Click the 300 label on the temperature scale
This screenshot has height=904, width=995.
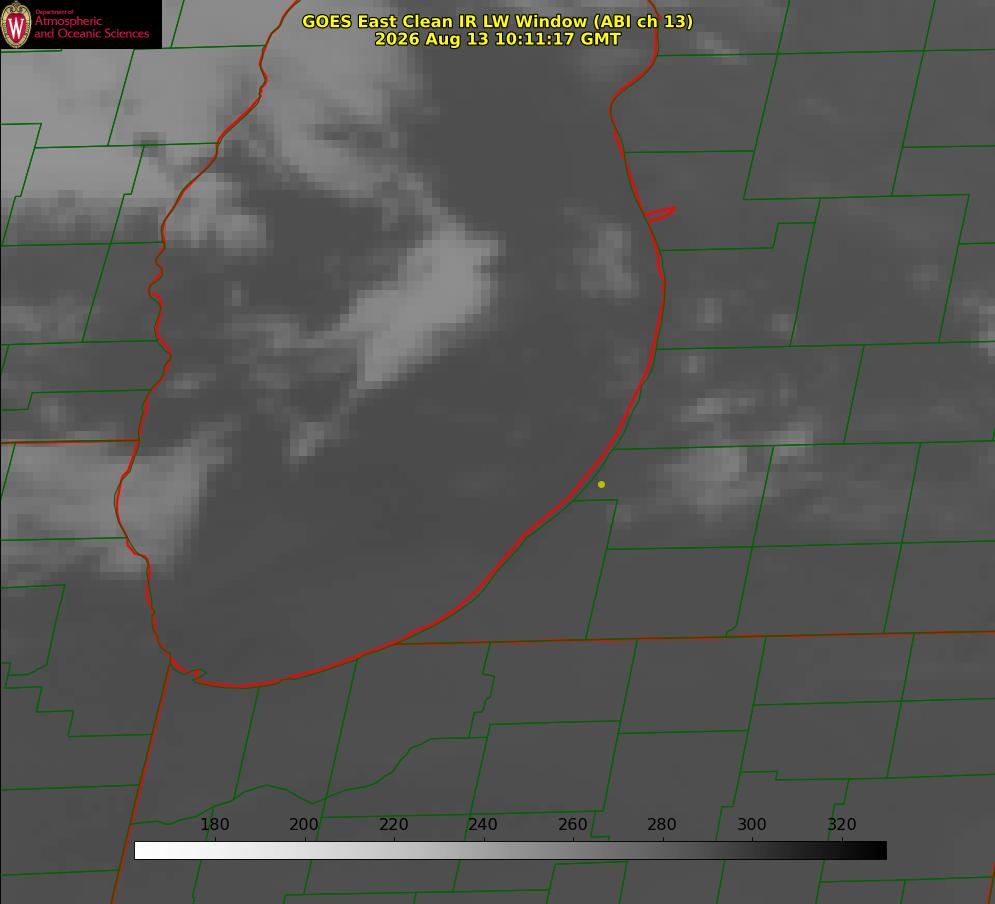752,824
